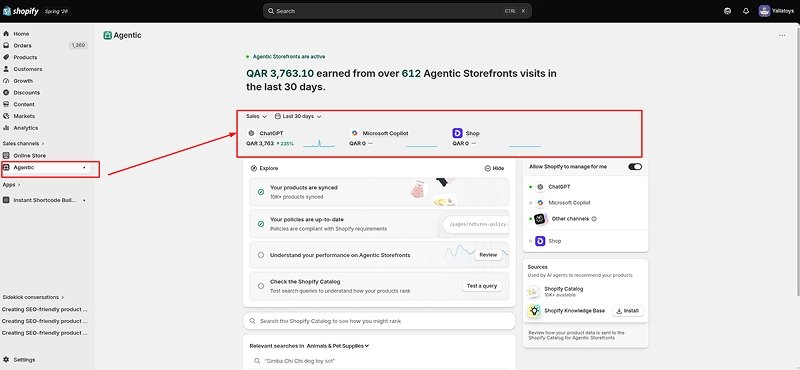Open Home in sidebar
The width and height of the screenshot is (800, 370).
[x=21, y=34]
